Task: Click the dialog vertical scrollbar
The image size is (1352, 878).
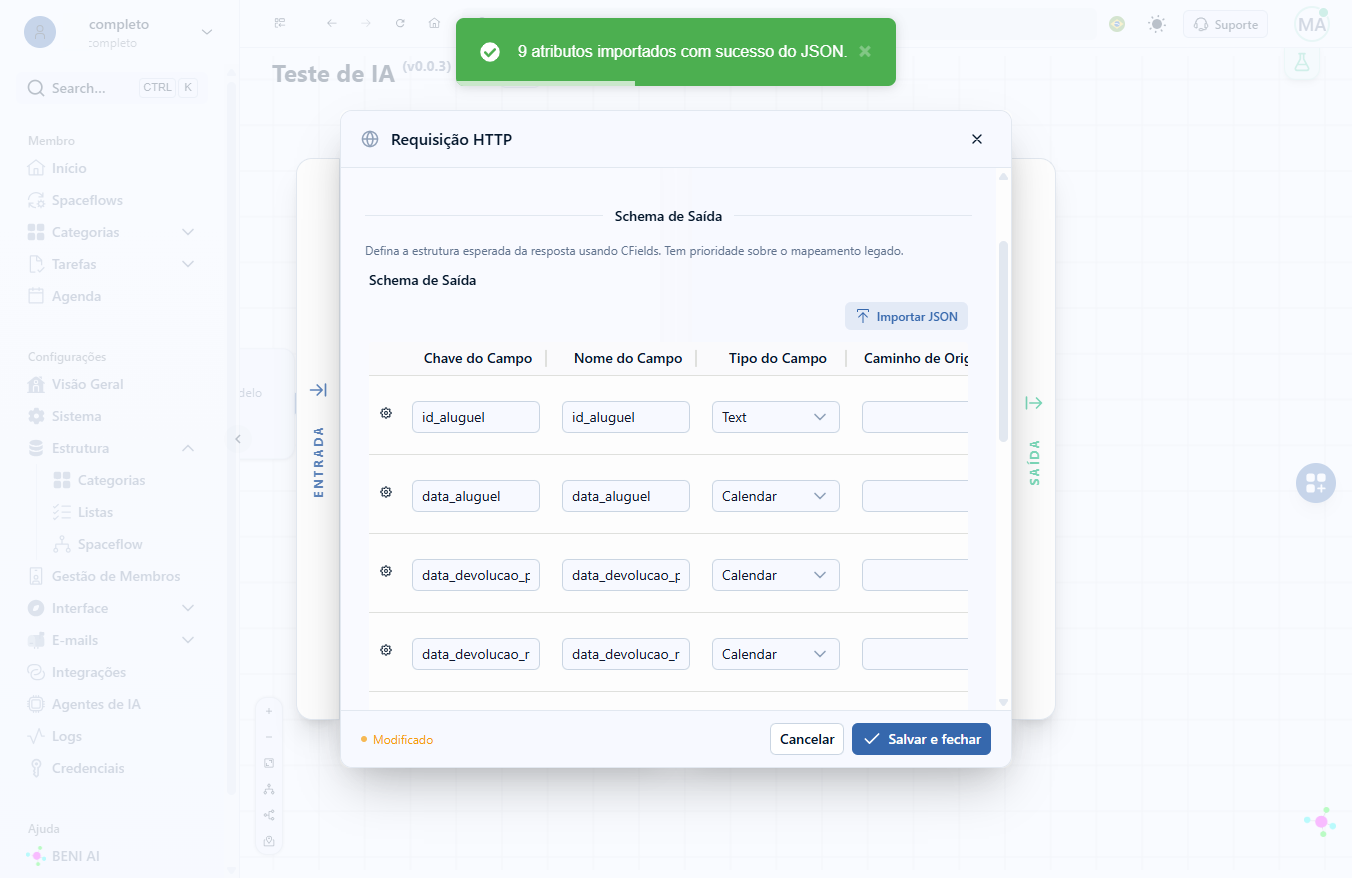Action: point(1003,341)
